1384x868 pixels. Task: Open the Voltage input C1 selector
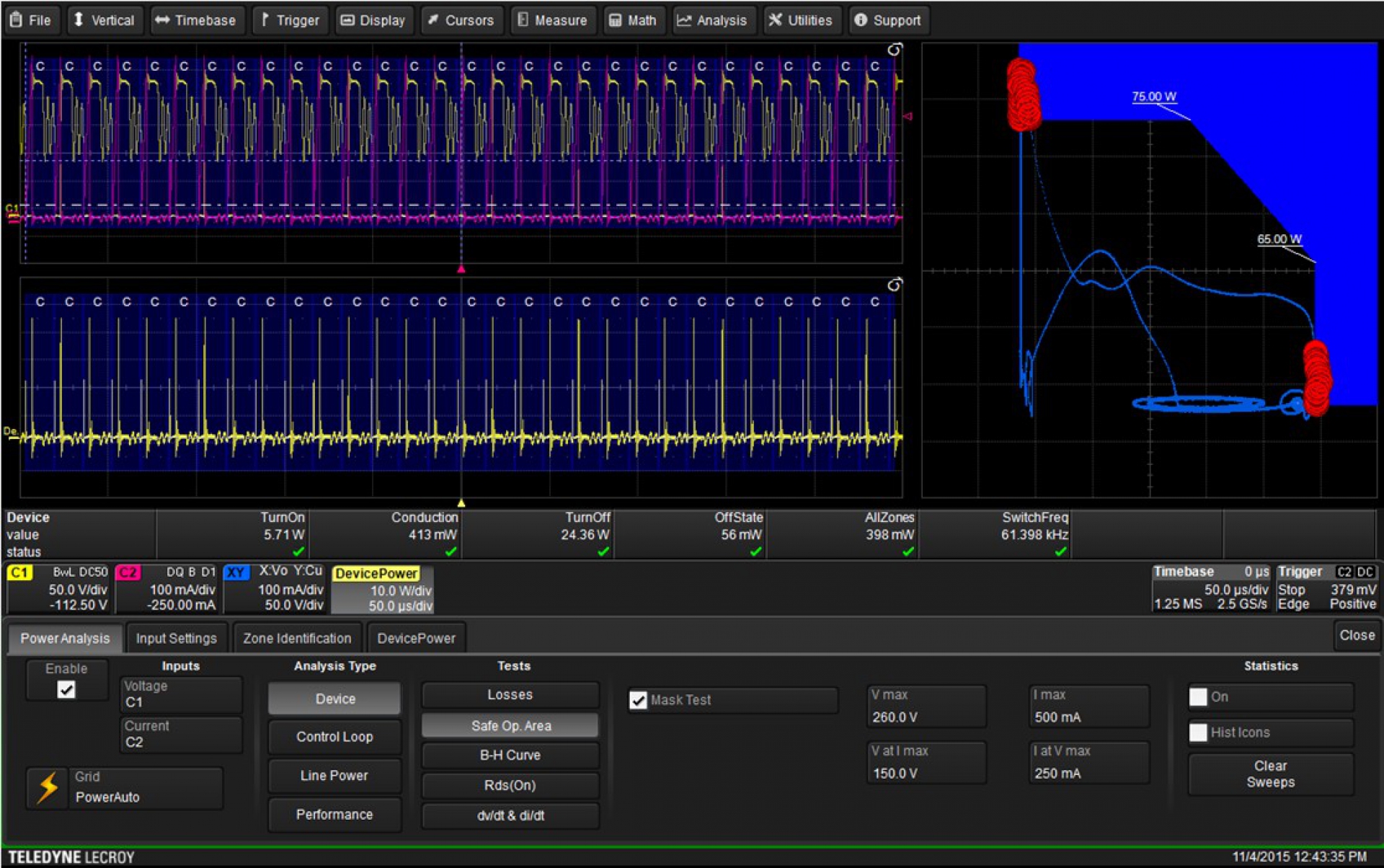click(x=180, y=694)
